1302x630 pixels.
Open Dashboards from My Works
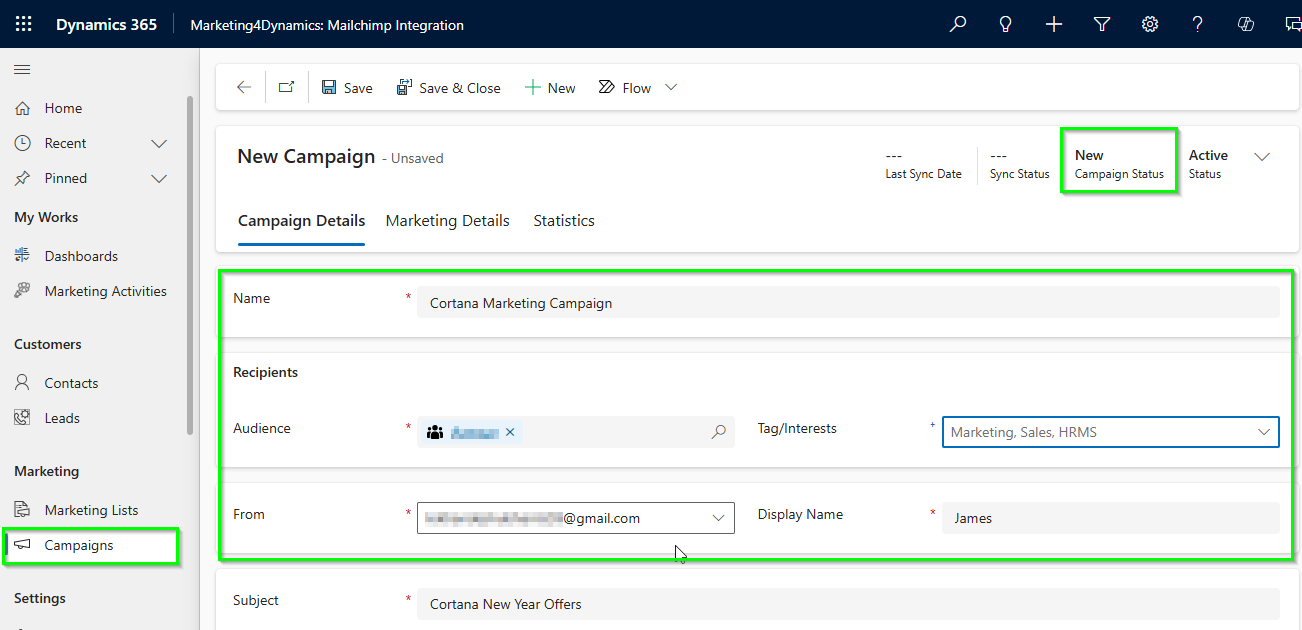tap(79, 255)
